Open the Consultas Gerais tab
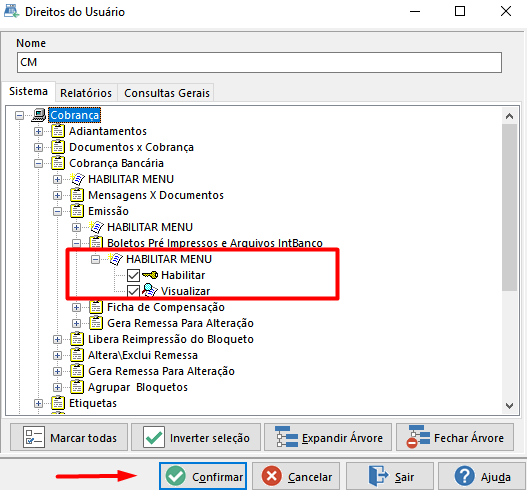Screen dimensions: 527x490 point(167,93)
